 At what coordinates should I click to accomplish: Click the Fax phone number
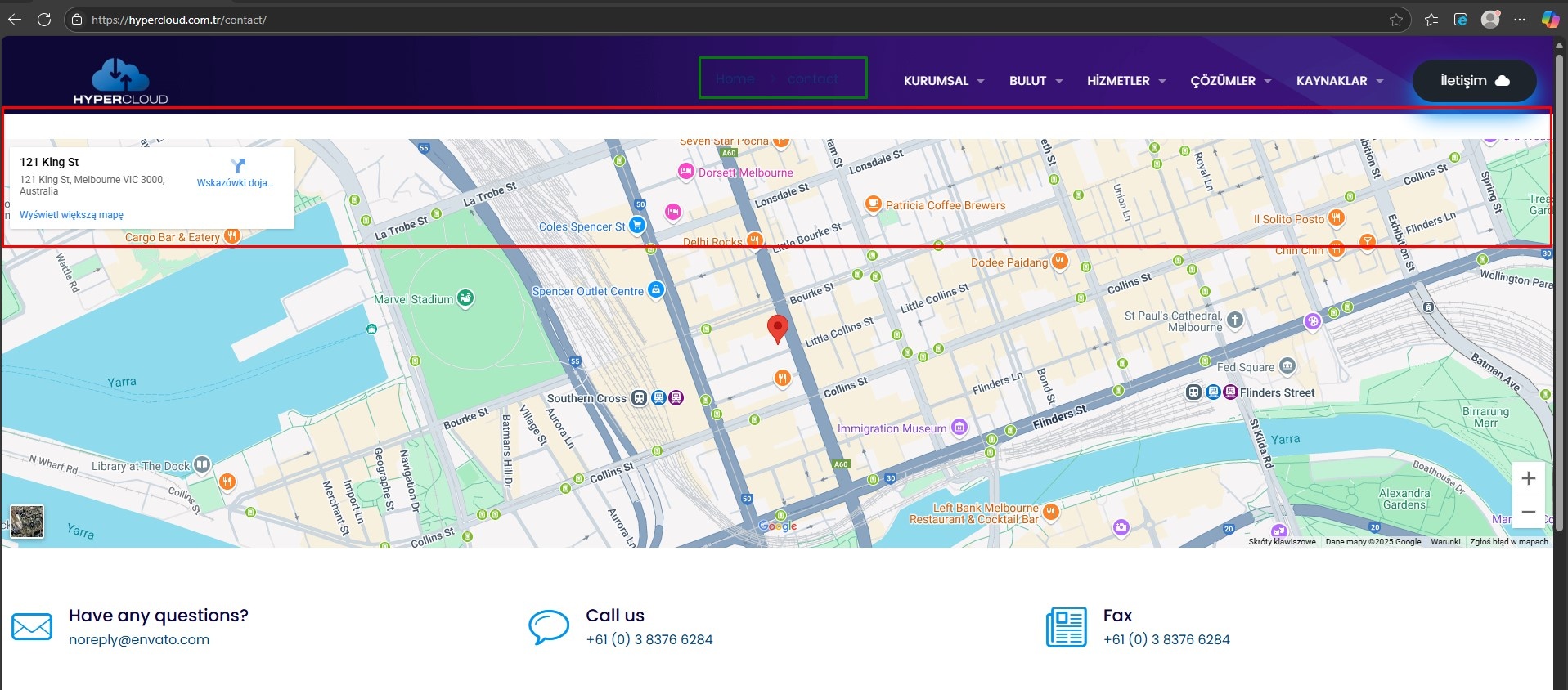[x=1166, y=639]
